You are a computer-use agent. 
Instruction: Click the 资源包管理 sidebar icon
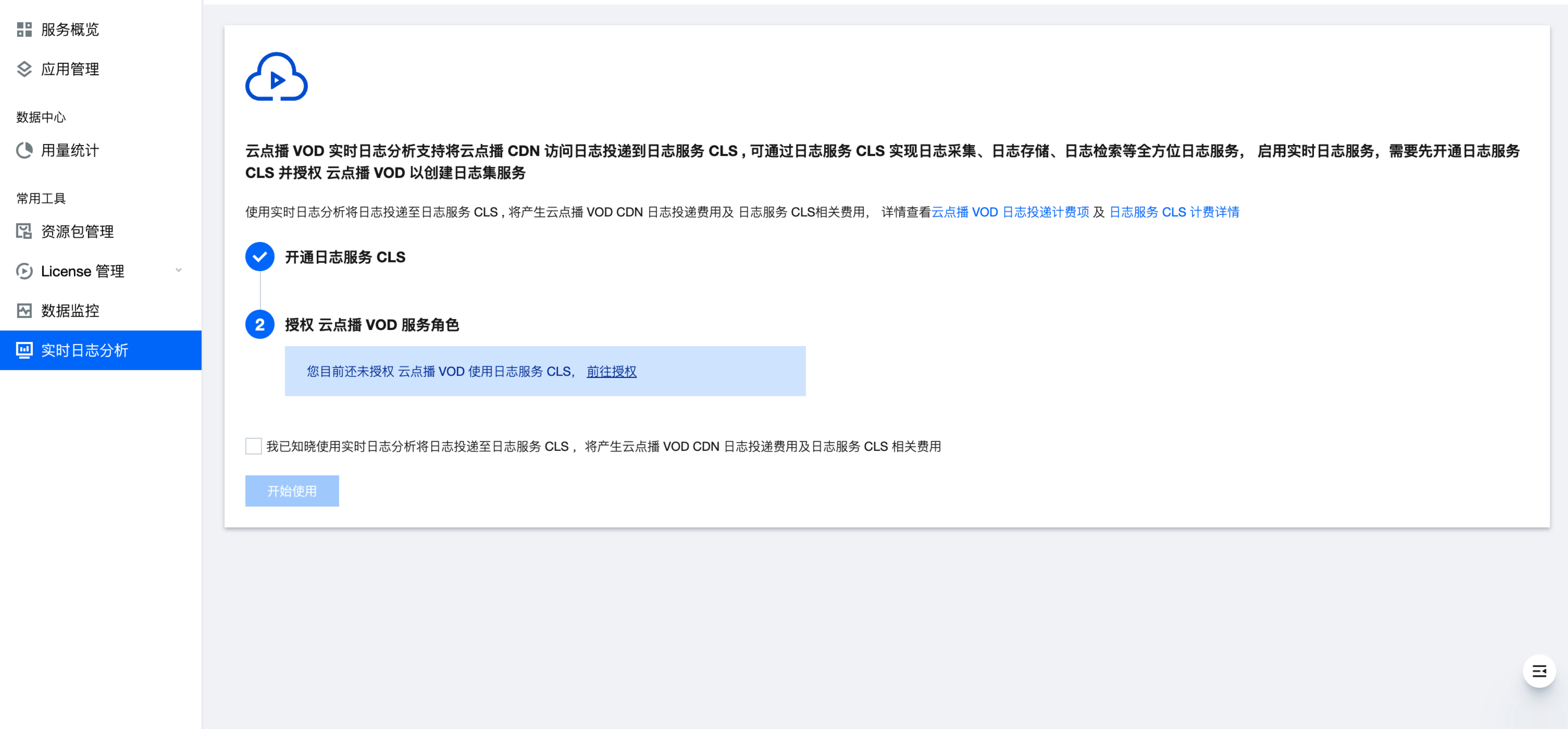coord(24,231)
